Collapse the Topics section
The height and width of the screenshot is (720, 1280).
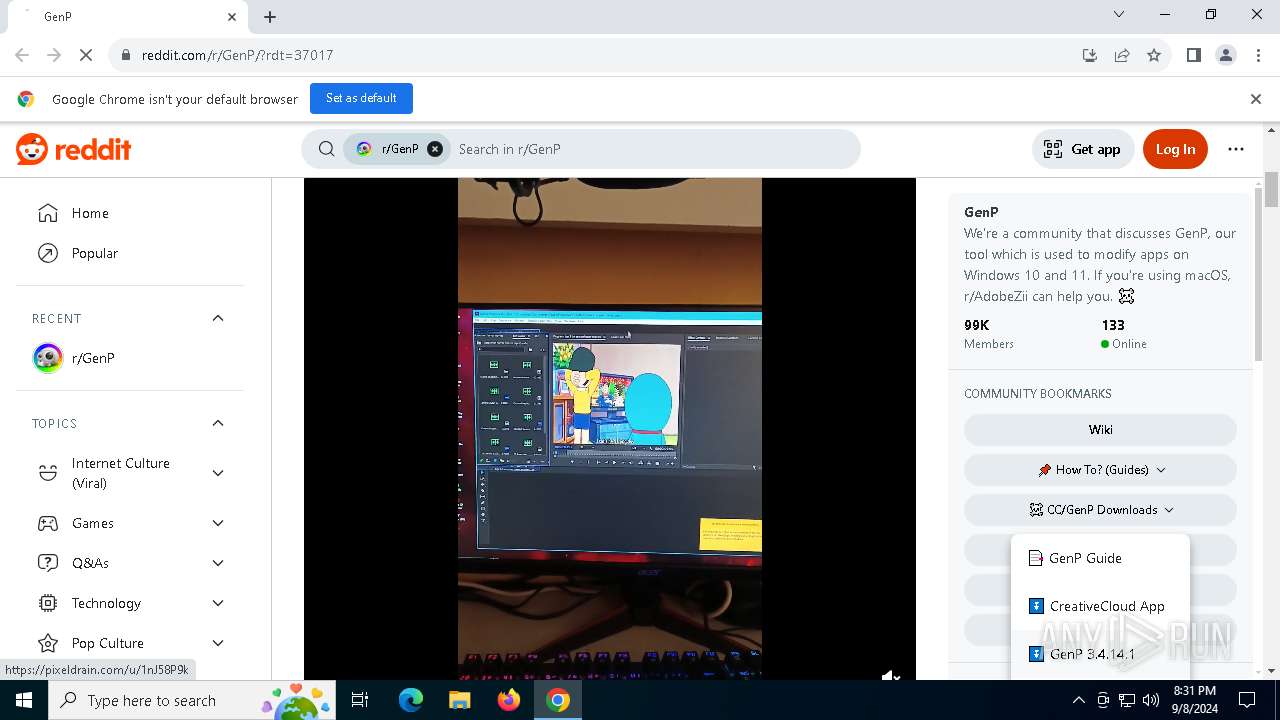(x=218, y=423)
